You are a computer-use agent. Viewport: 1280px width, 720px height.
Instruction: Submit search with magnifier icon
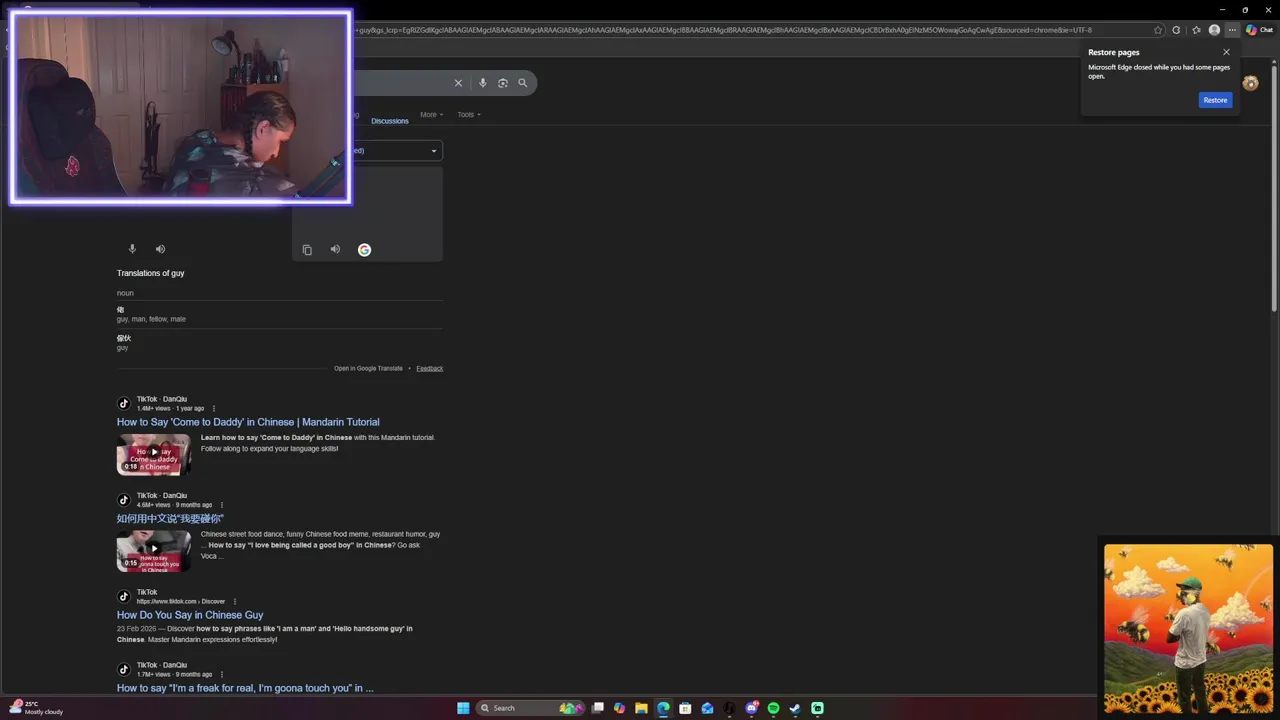[522, 83]
